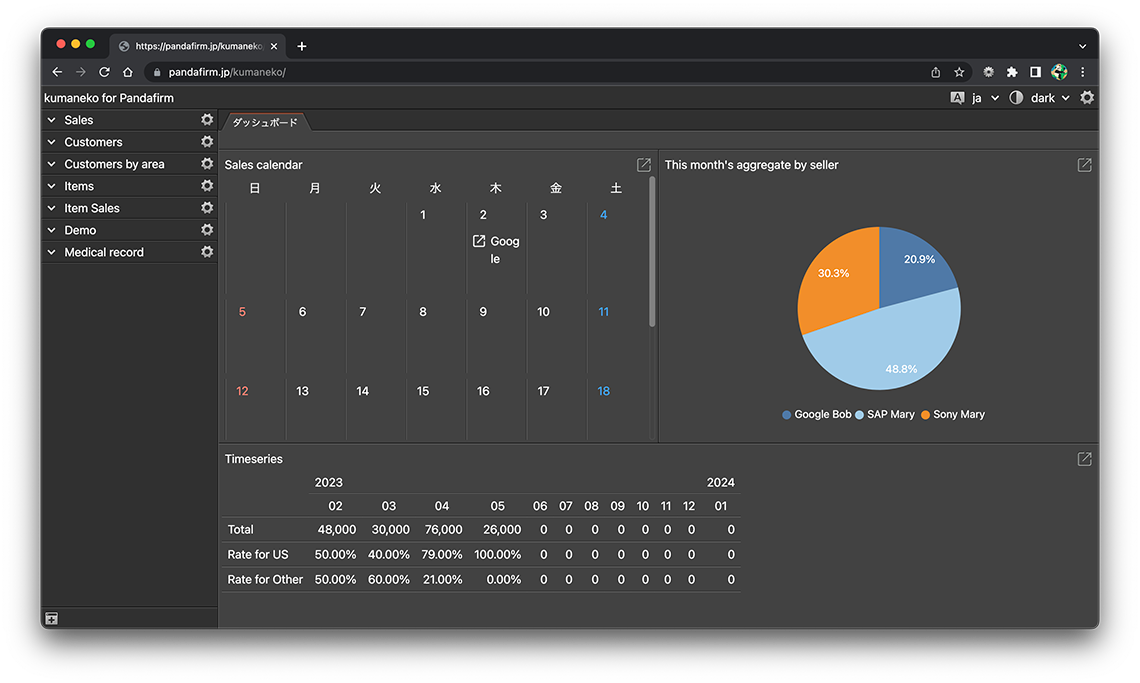
Task: Expand the Item Sales chevron
Action: click(52, 208)
